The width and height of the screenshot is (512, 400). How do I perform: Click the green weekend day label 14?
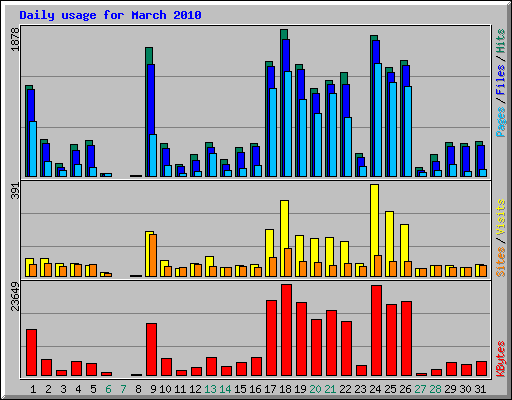(225, 389)
